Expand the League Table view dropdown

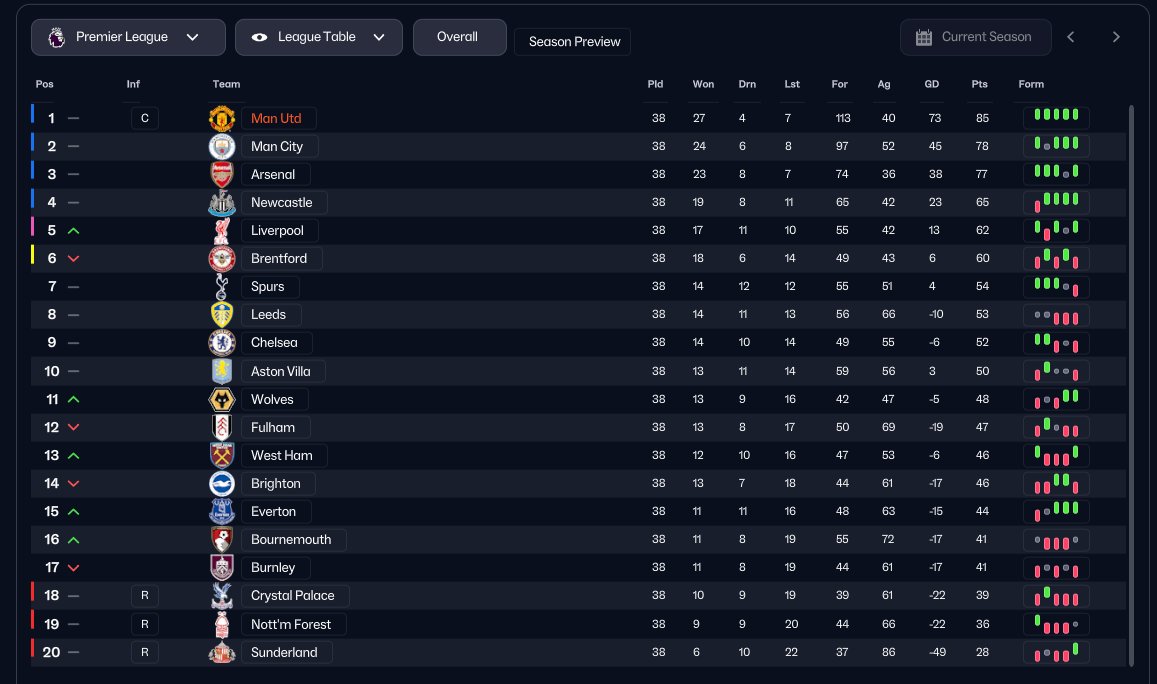click(x=319, y=37)
